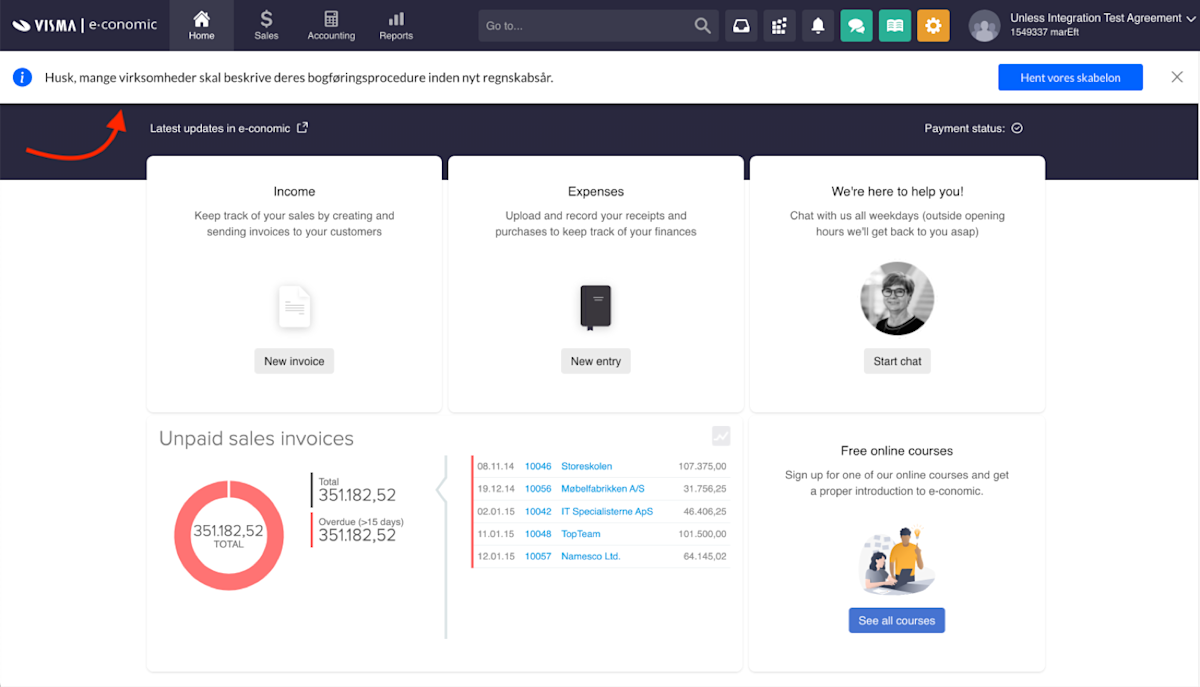Viewport: 1200px width, 687px height.
Task: Open the orange settings gear
Action: [933, 25]
